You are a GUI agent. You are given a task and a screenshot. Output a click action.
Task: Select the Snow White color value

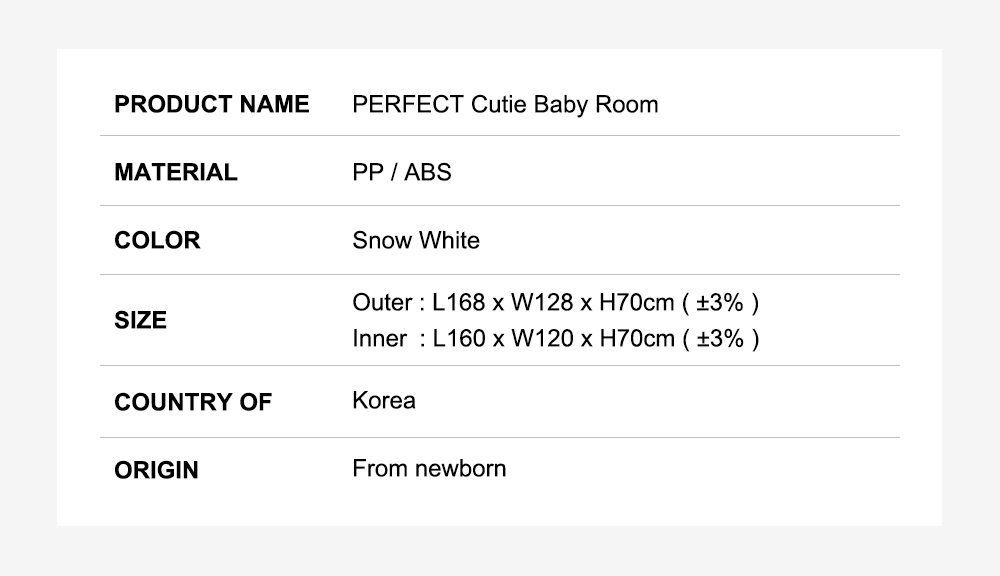pyautogui.click(x=416, y=240)
